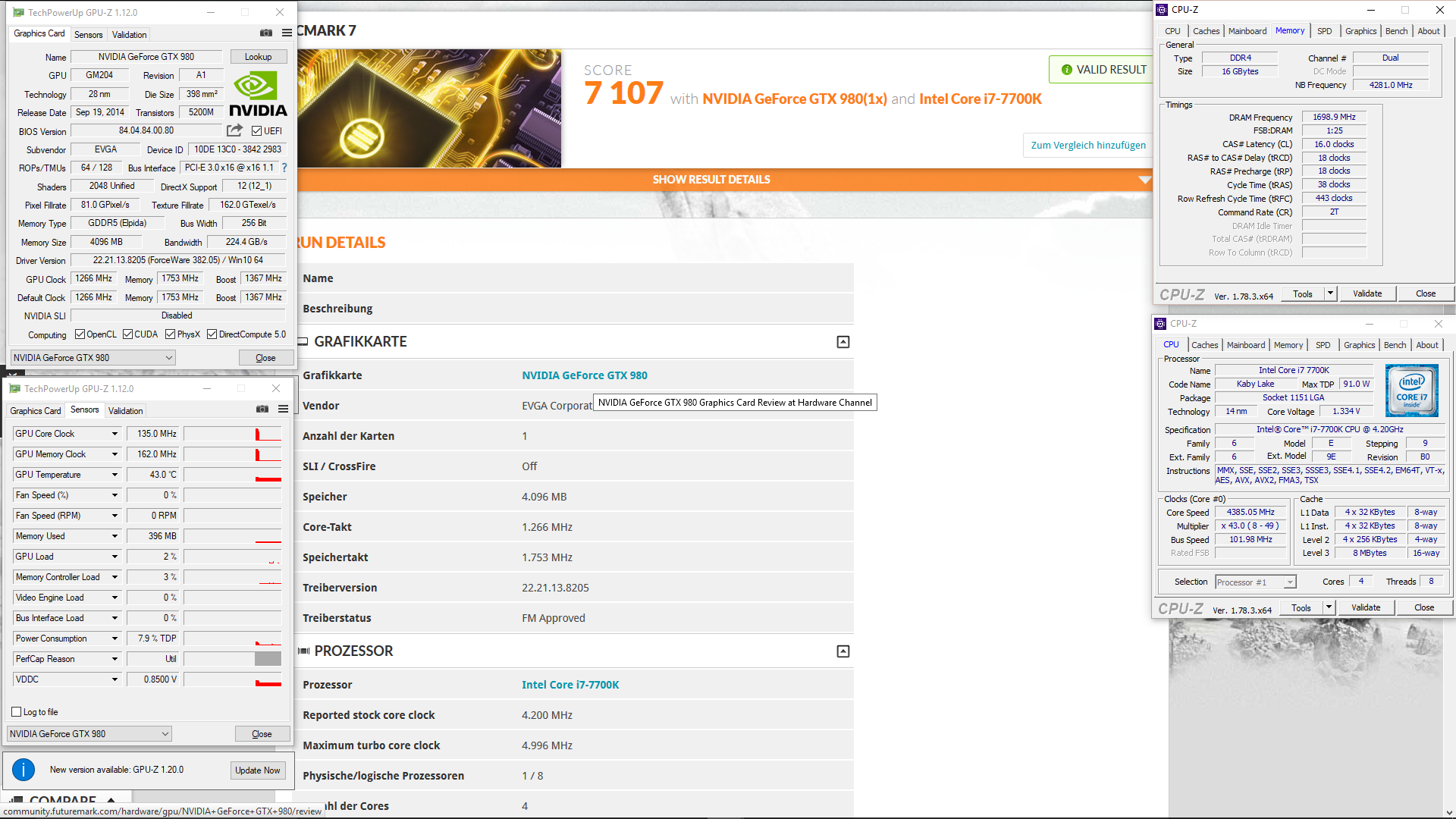
Task: Click the GPU-Z Sensors window title icon
Action: pyautogui.click(x=14, y=388)
